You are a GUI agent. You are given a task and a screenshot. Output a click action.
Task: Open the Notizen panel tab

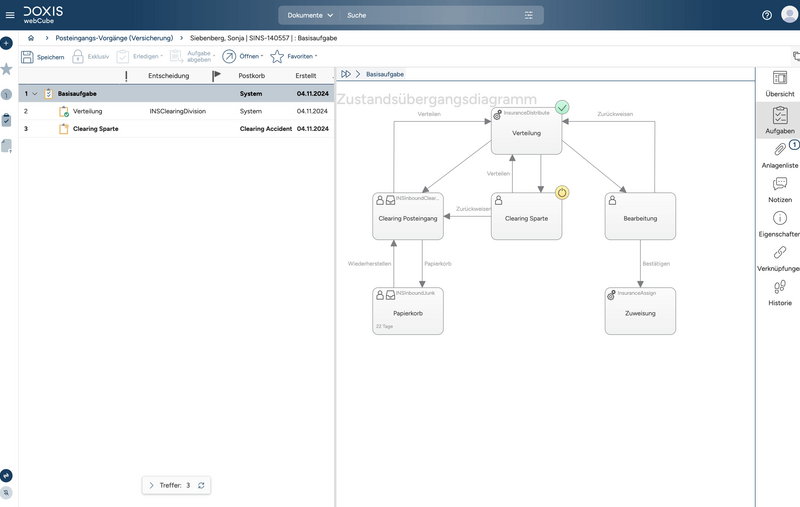click(780, 190)
